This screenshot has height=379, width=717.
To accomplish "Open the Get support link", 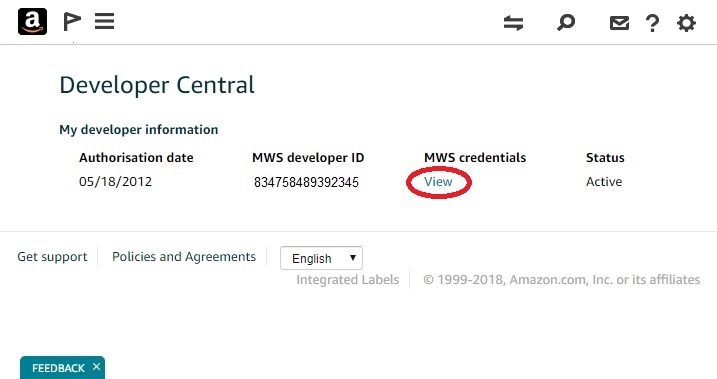I will (52, 257).
